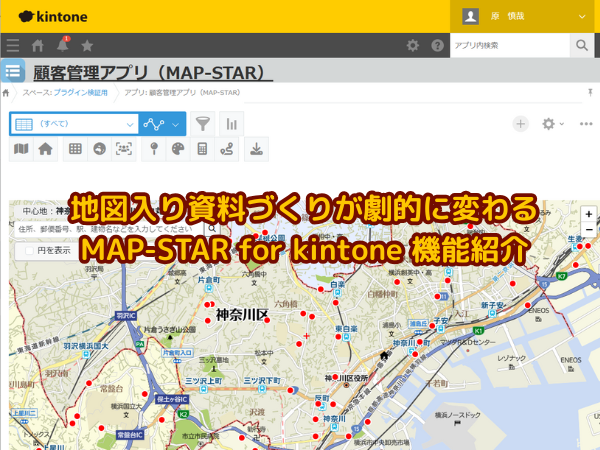Click the 常盤台IC label on map
600x450 pixels.
click(x=130, y=435)
